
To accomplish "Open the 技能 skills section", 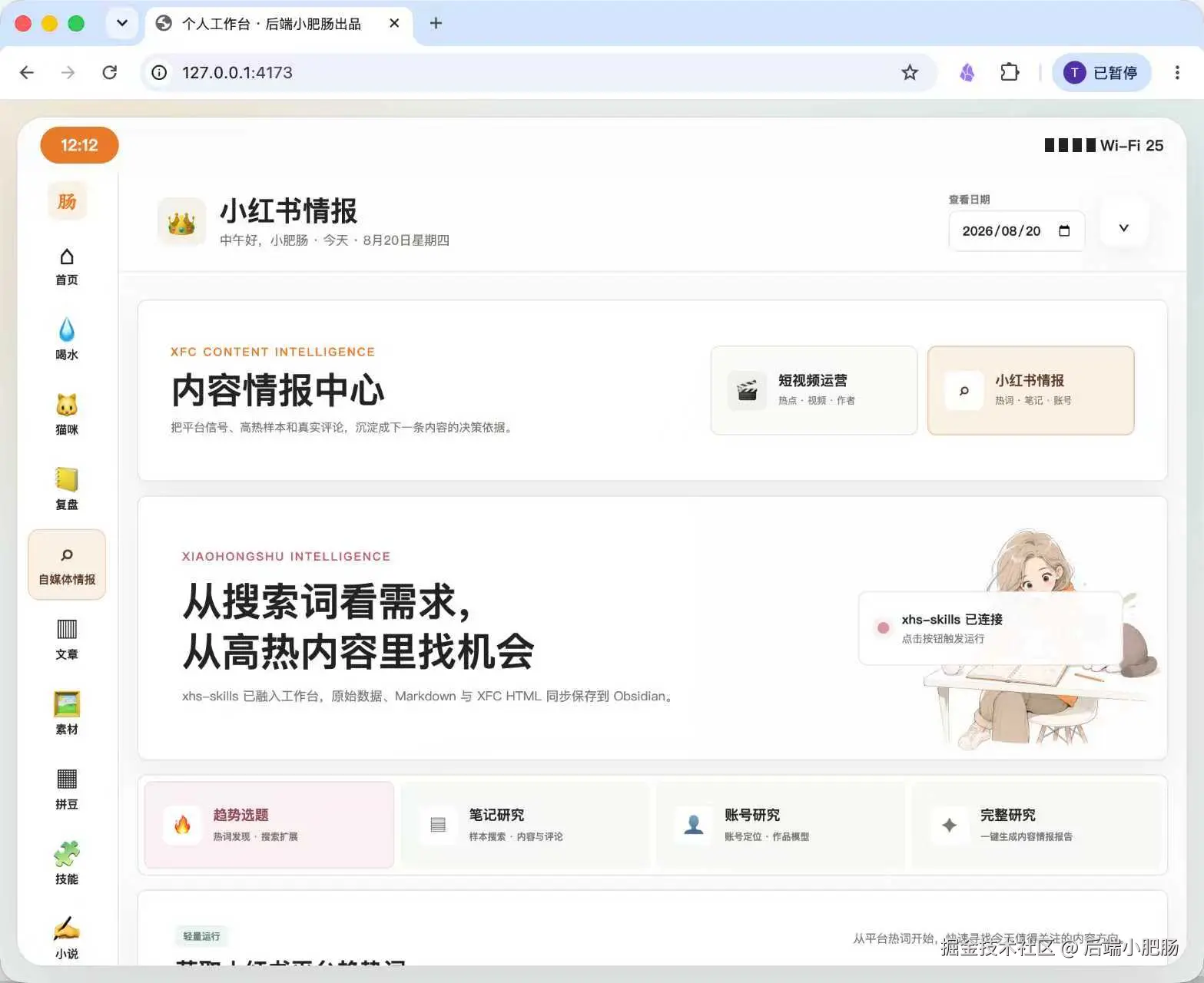I will 67,864.
